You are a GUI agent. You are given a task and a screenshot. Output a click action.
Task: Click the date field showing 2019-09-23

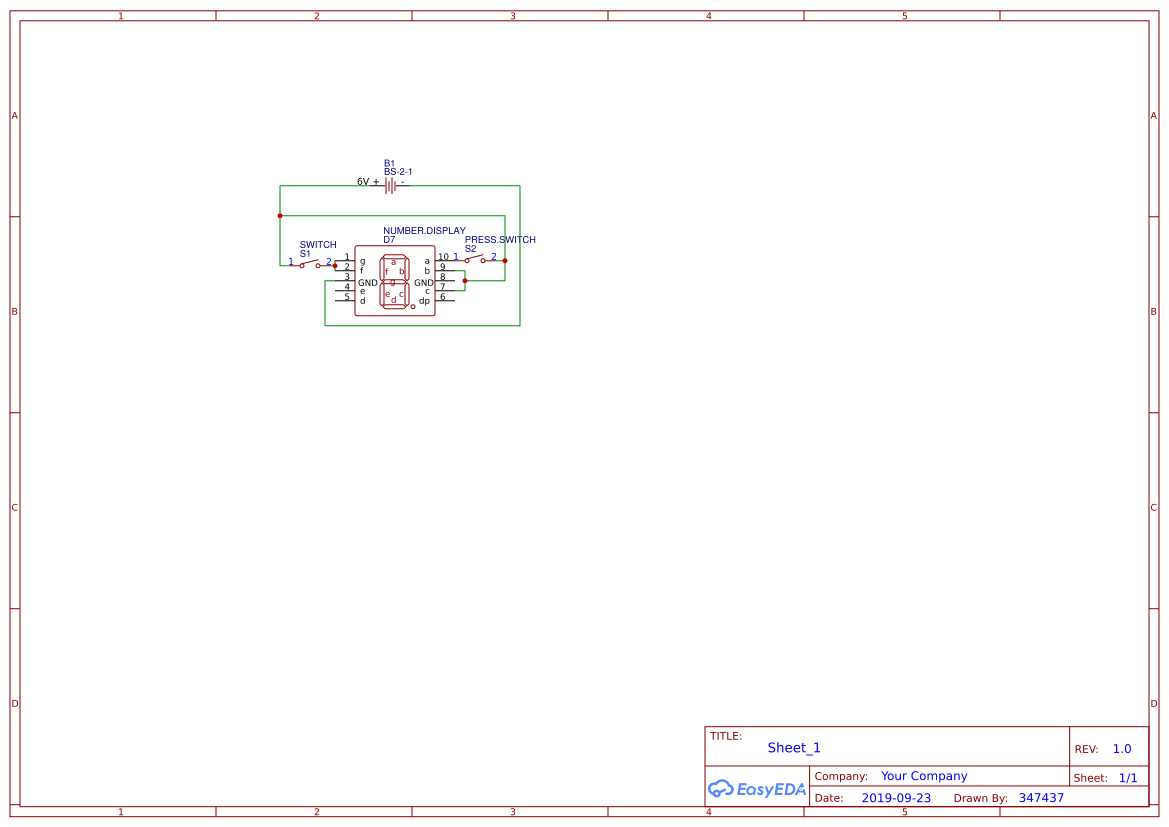pos(896,798)
